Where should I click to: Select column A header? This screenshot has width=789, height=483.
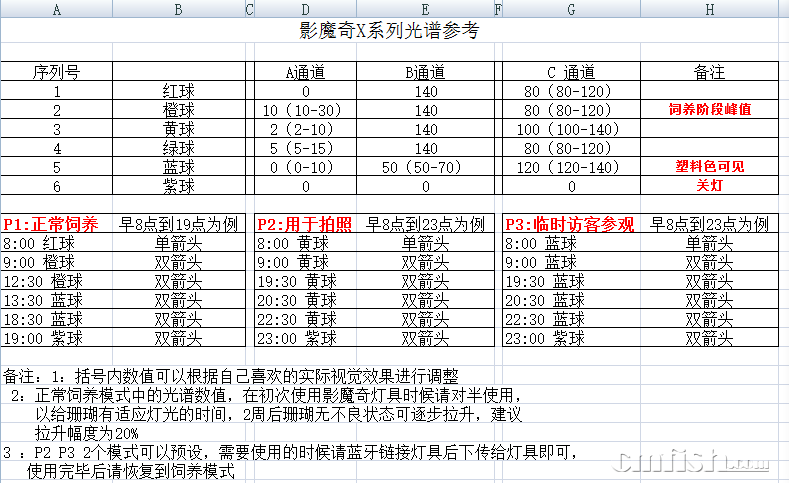(x=56, y=9)
